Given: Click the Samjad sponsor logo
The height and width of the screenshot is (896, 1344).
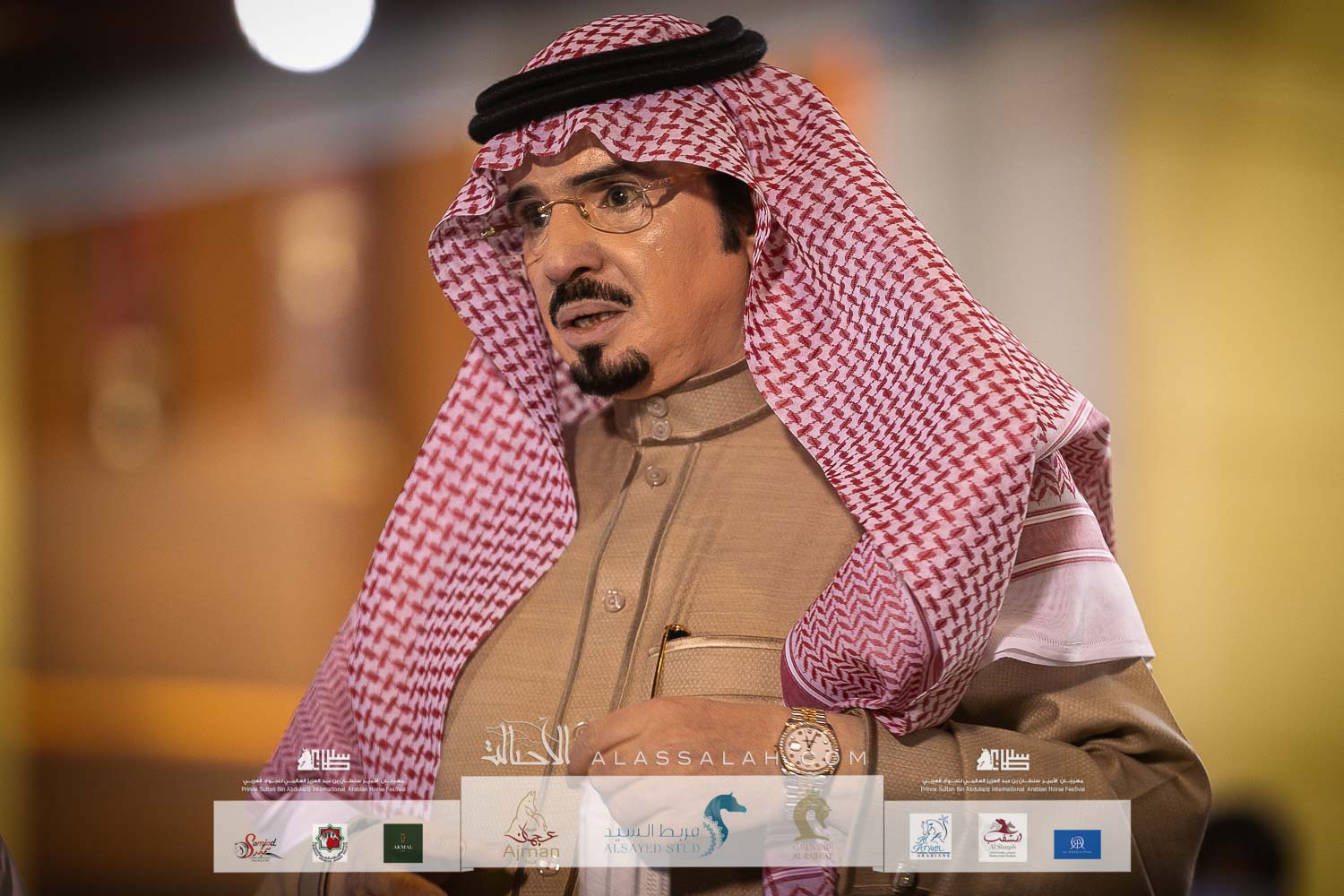Looking at the screenshot, I should (255, 842).
